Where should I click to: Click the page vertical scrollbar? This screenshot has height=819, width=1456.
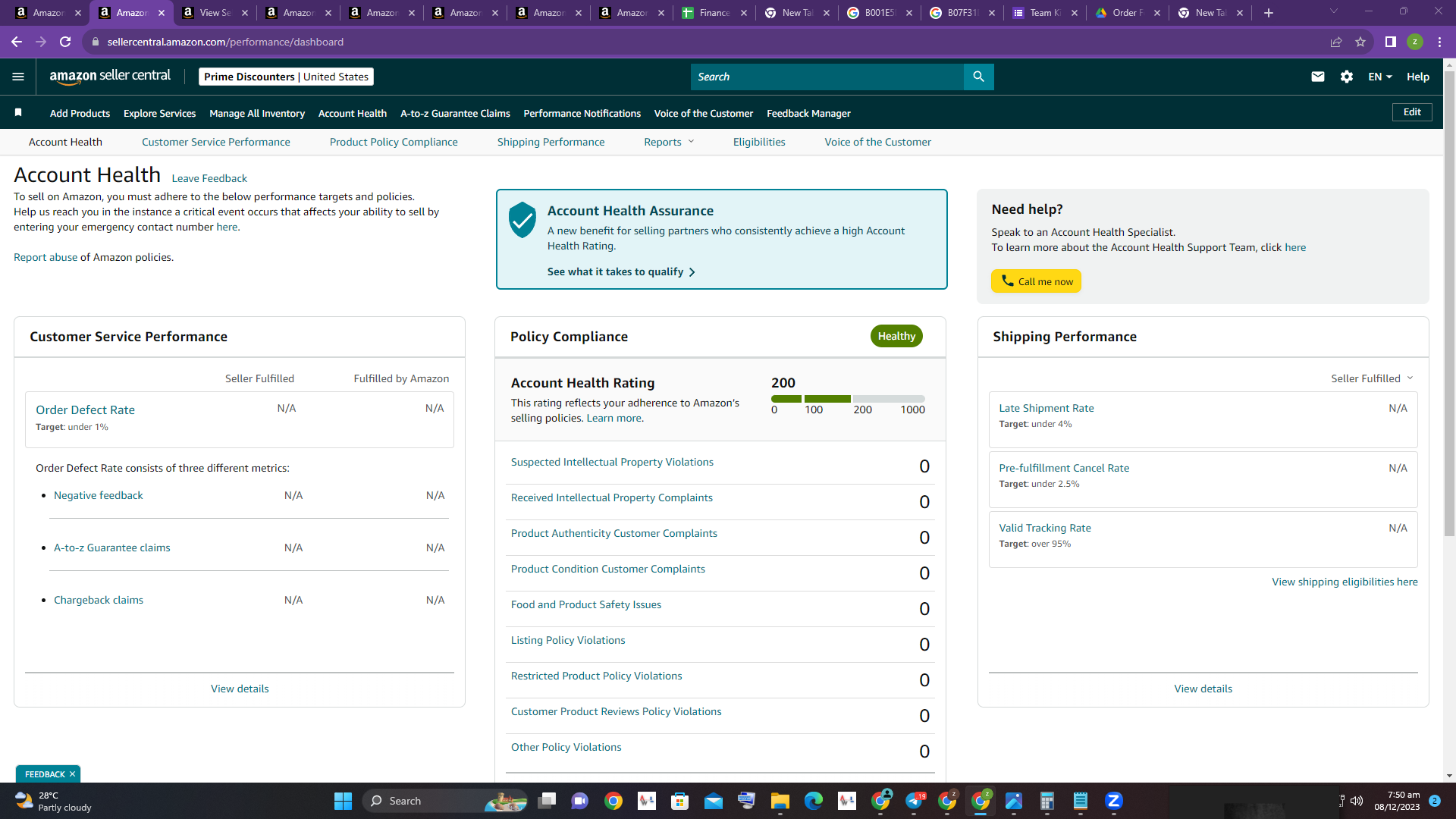[x=1449, y=303]
